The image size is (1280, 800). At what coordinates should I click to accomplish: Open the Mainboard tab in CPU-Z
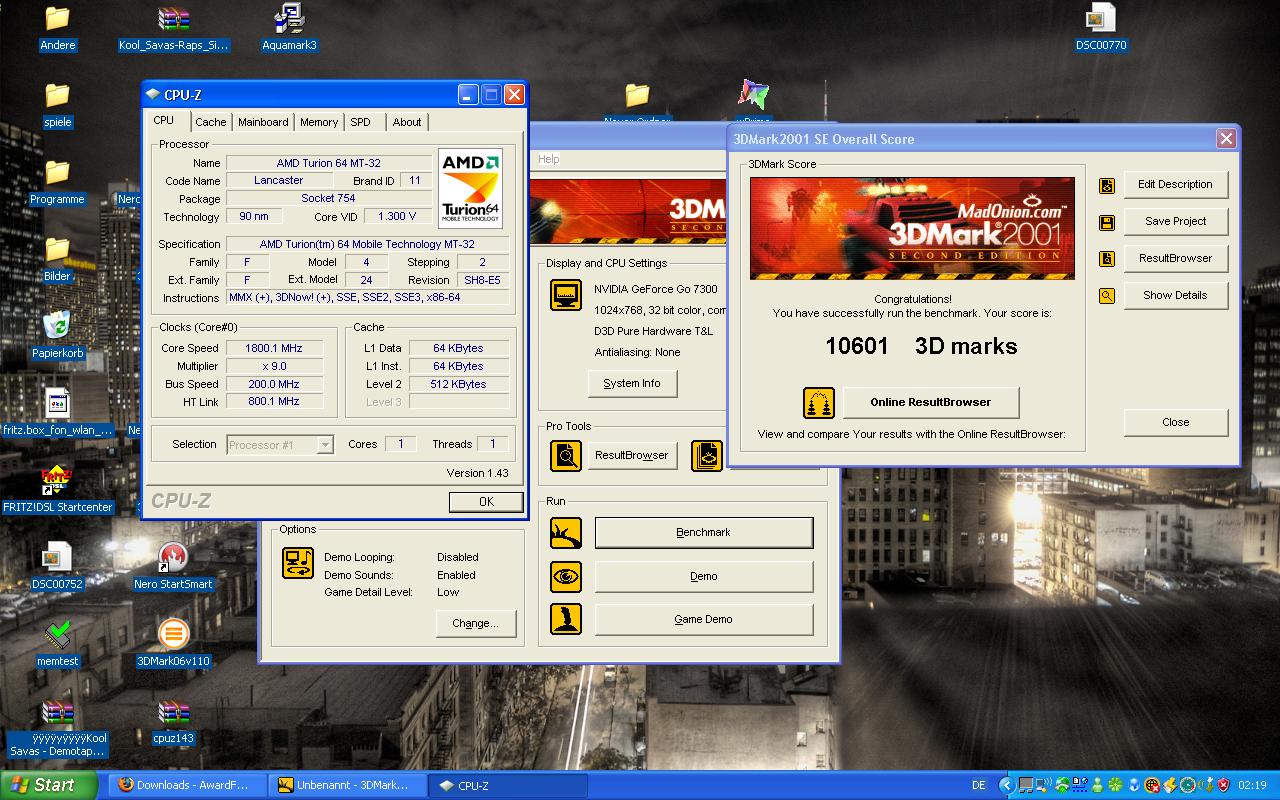point(263,122)
